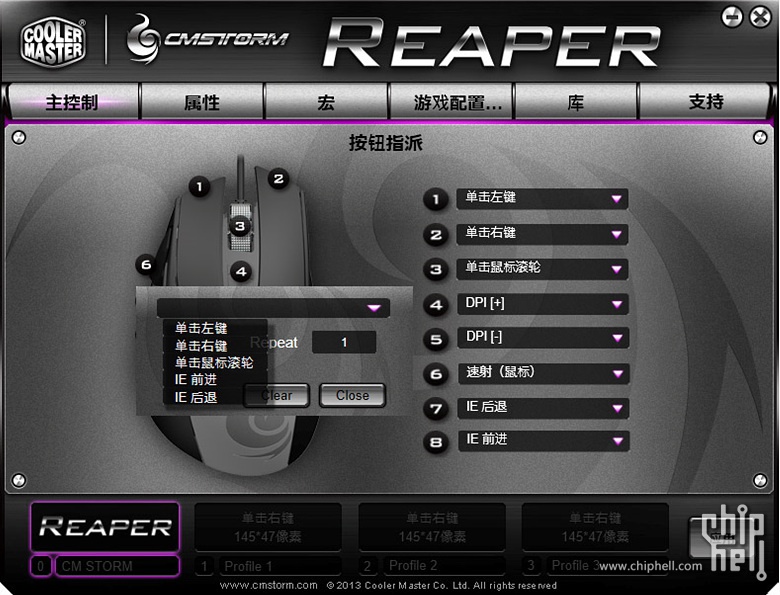
Task: Click the Repeat count field showing 1
Action: [x=344, y=342]
